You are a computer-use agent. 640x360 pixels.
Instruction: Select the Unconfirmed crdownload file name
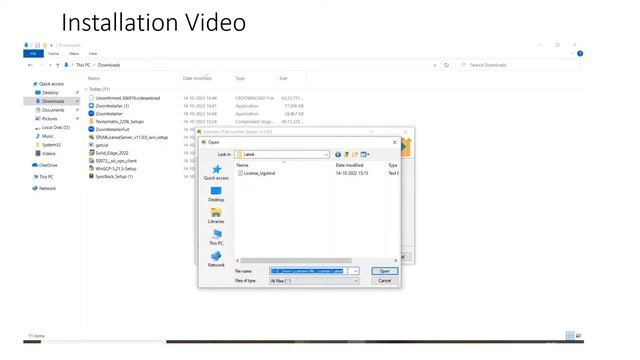(128, 98)
